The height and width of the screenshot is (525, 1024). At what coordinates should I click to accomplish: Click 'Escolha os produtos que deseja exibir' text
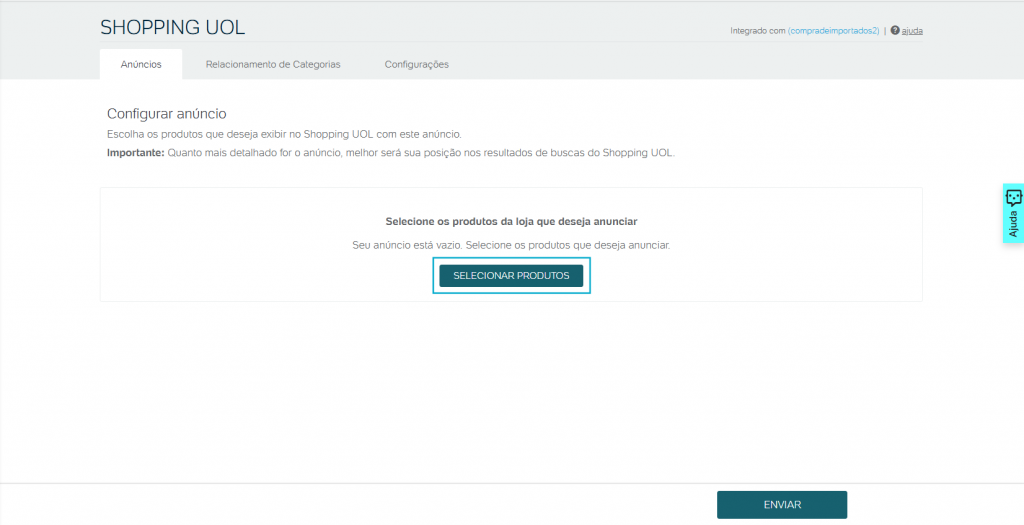[284, 135]
